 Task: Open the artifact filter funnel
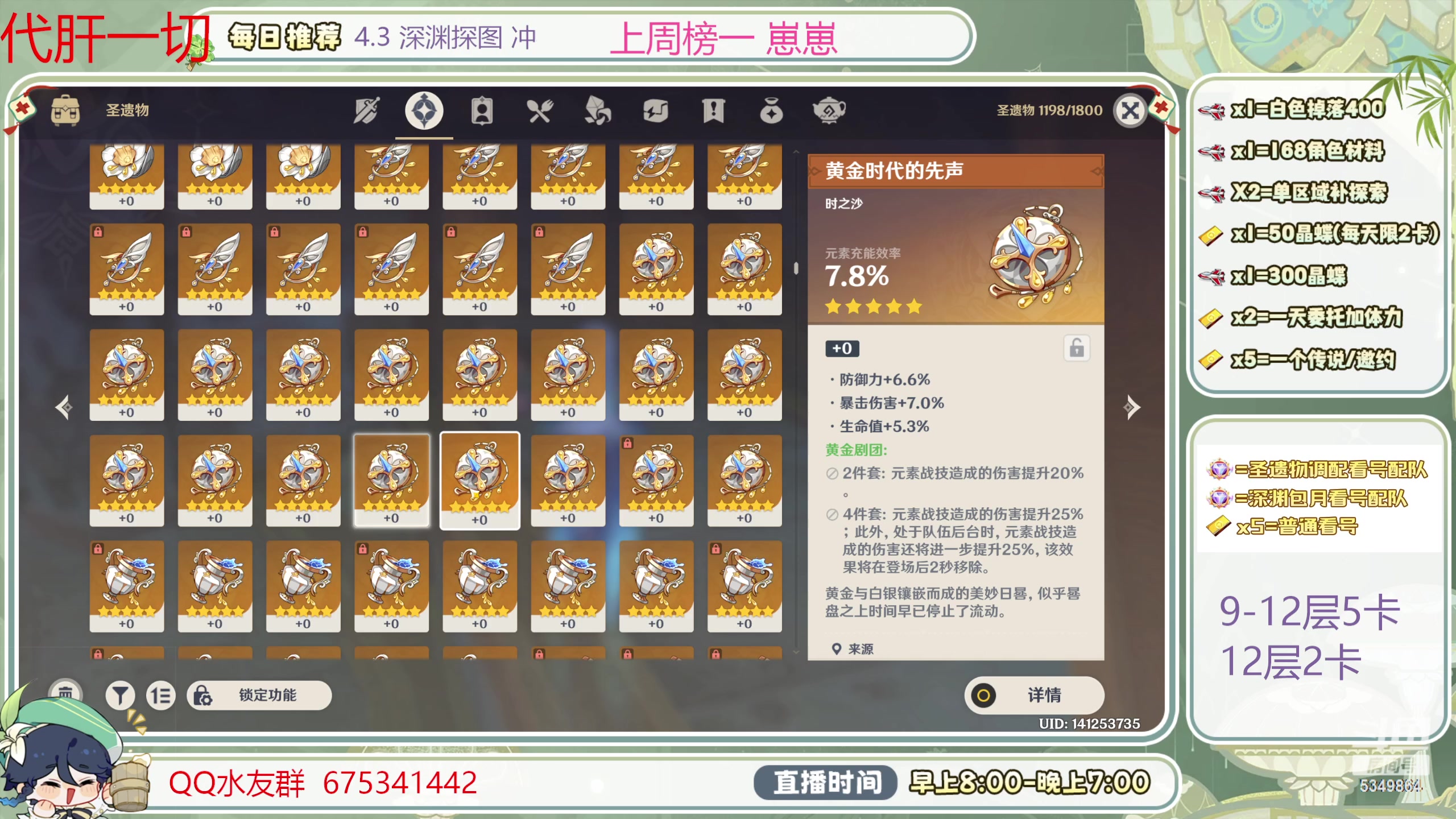click(x=120, y=695)
